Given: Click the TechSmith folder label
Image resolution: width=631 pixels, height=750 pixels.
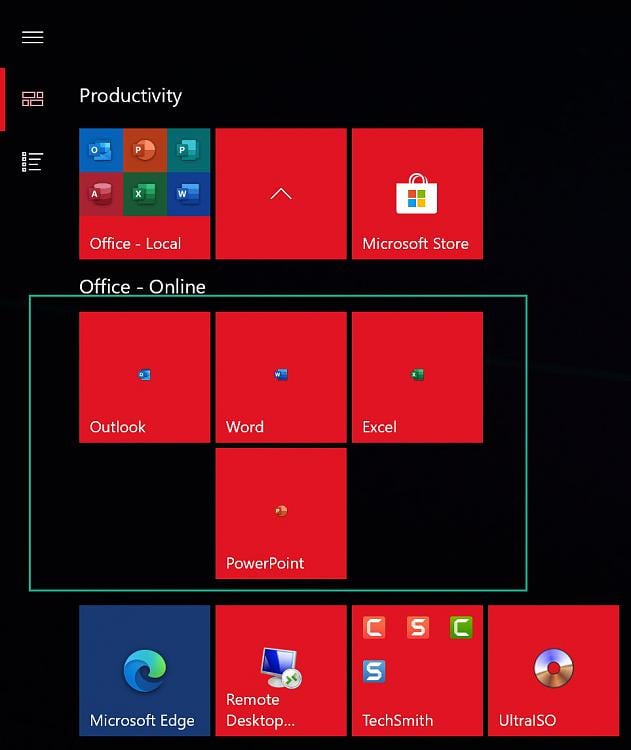Looking at the screenshot, I should (398, 720).
